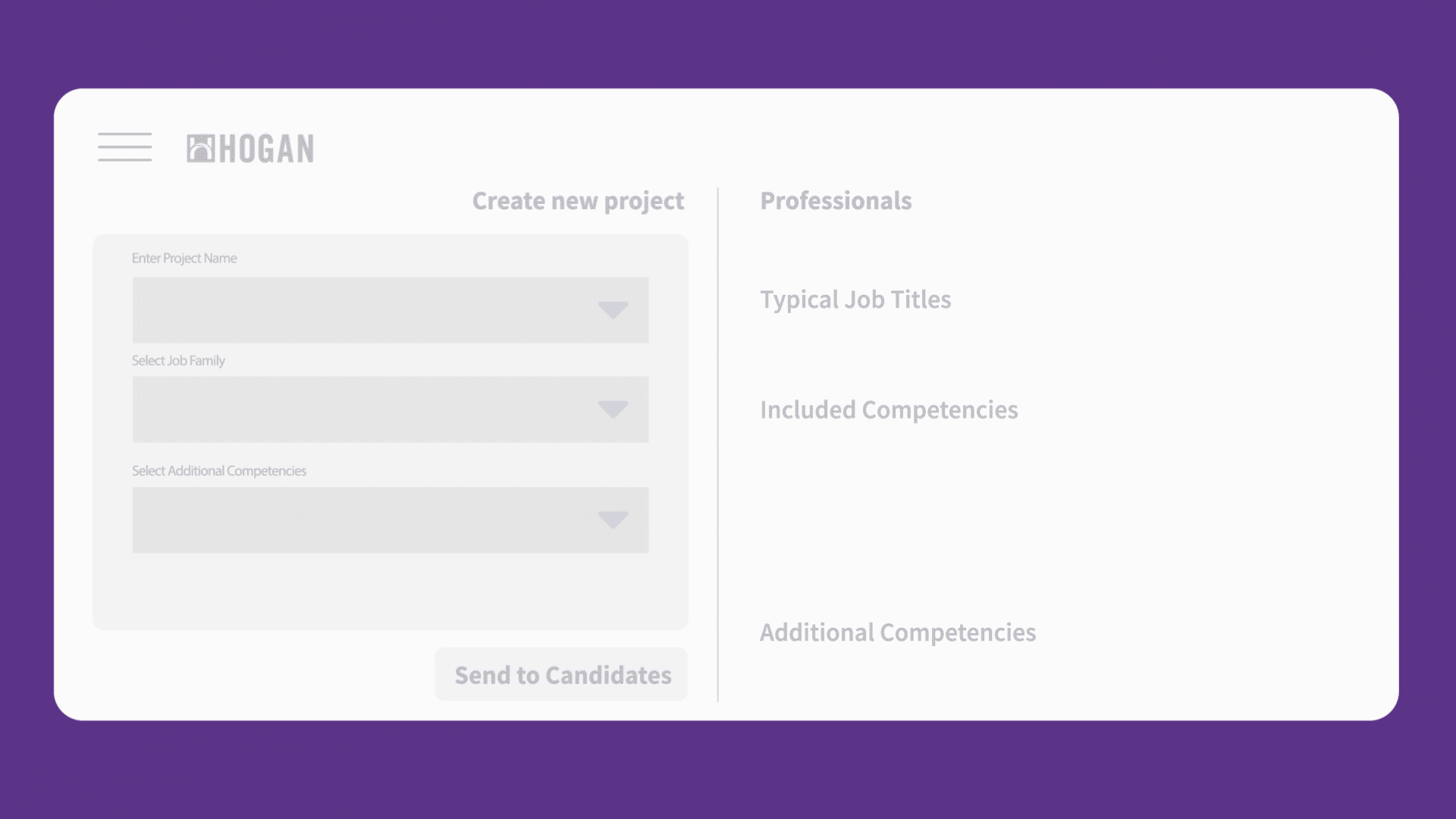Click the HOGAN wordmark text
The image size is (1456, 819).
pos(266,149)
